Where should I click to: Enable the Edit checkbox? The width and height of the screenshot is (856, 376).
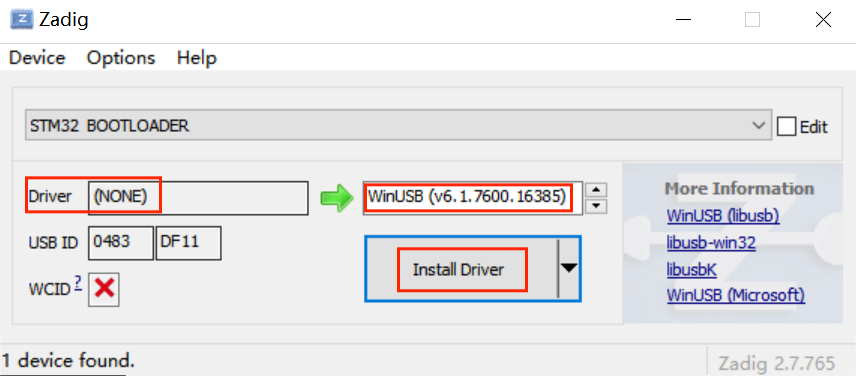tap(787, 127)
